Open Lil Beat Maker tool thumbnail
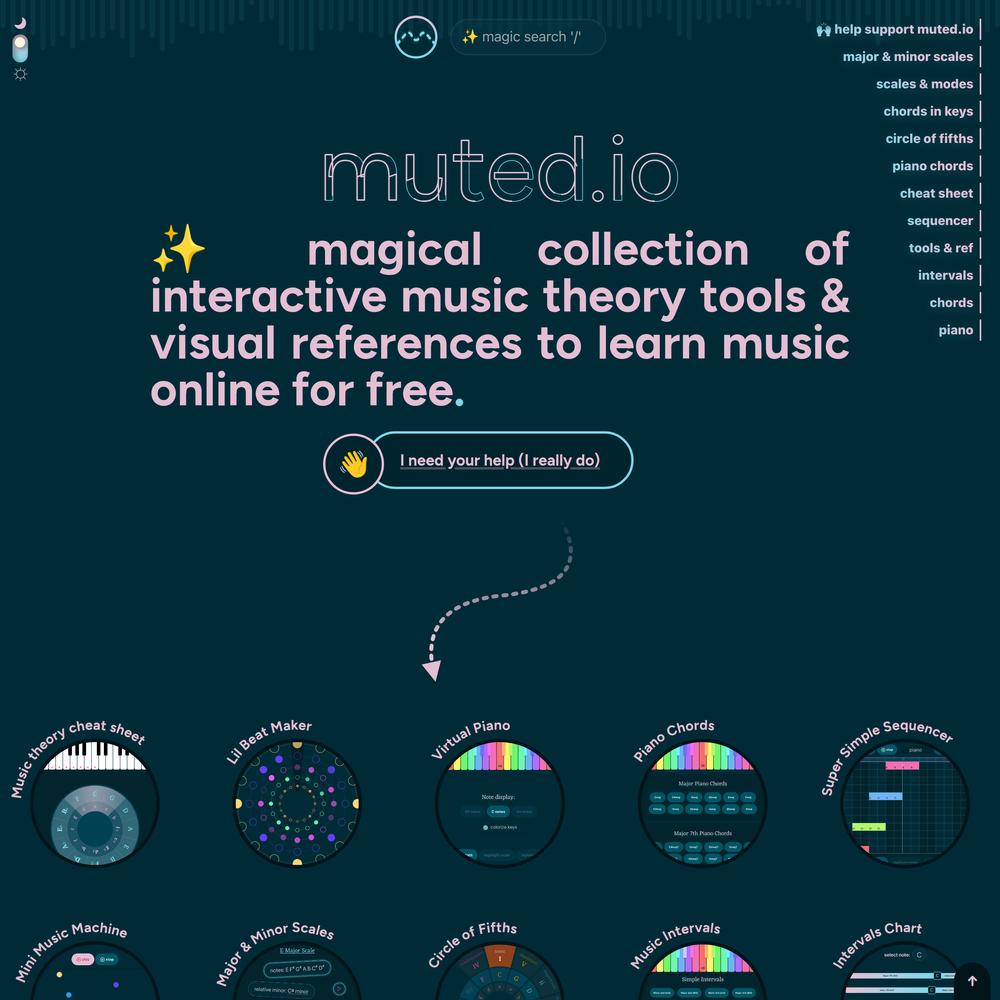The height and width of the screenshot is (1000, 1000). [x=297, y=803]
